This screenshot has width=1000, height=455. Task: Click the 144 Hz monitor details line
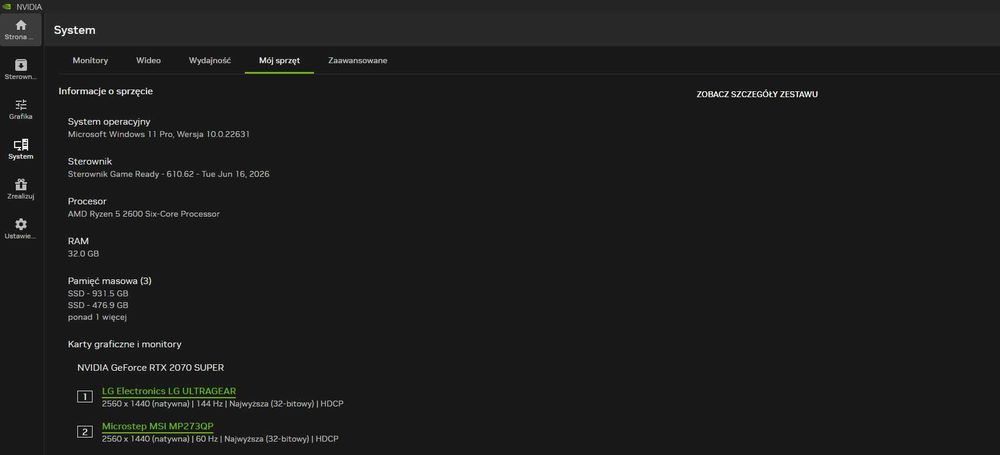pos(223,404)
